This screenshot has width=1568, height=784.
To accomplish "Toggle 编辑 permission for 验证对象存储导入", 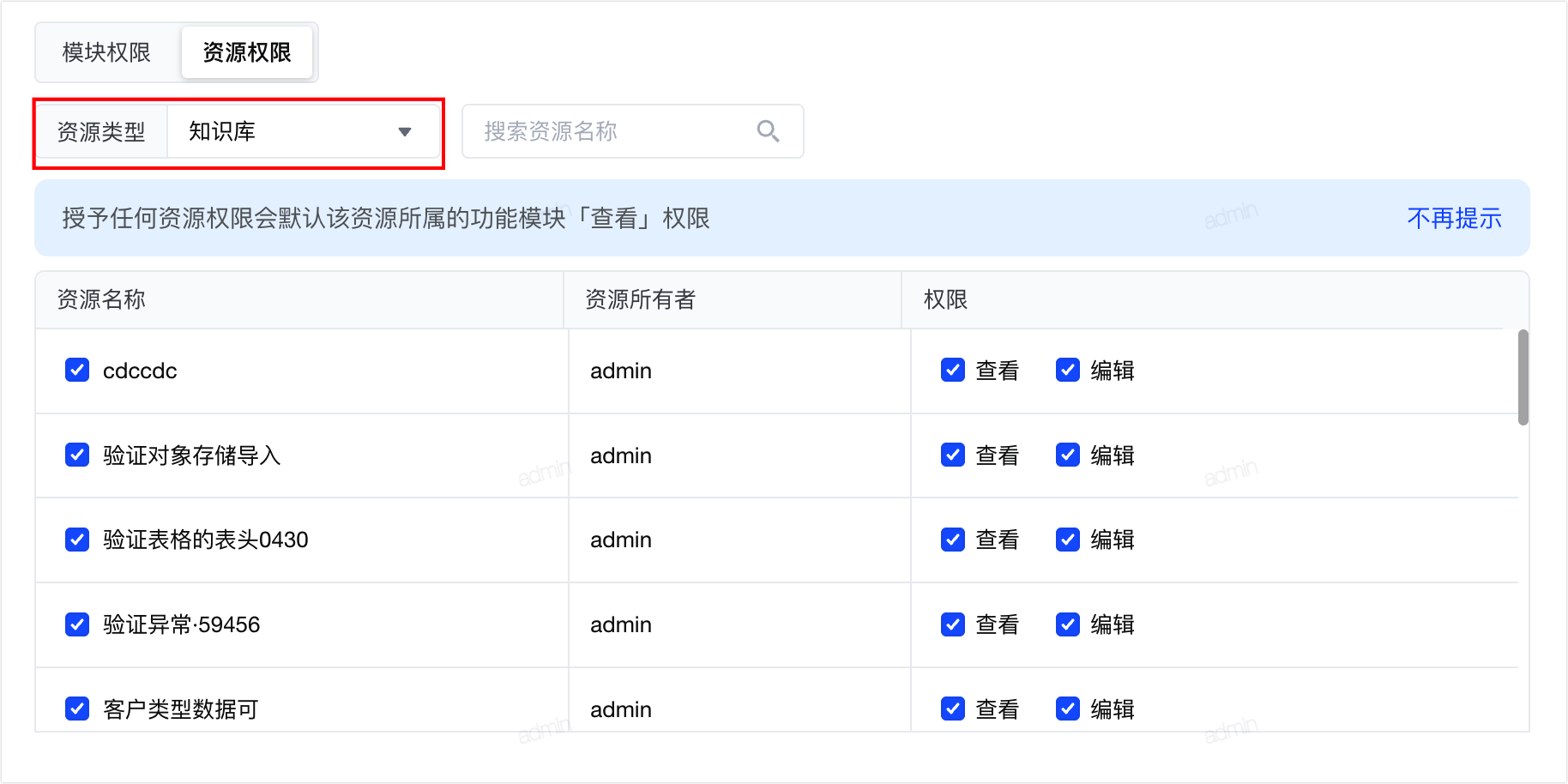I will pos(1068,455).
